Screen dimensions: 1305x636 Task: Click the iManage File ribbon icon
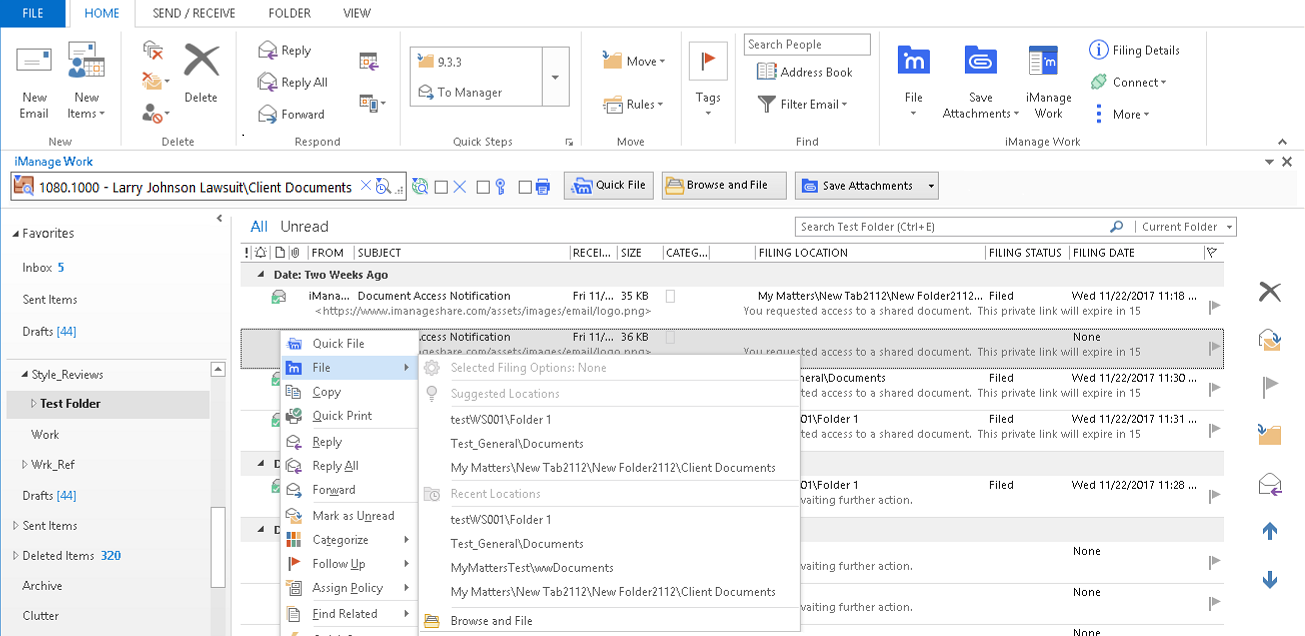pos(913,62)
